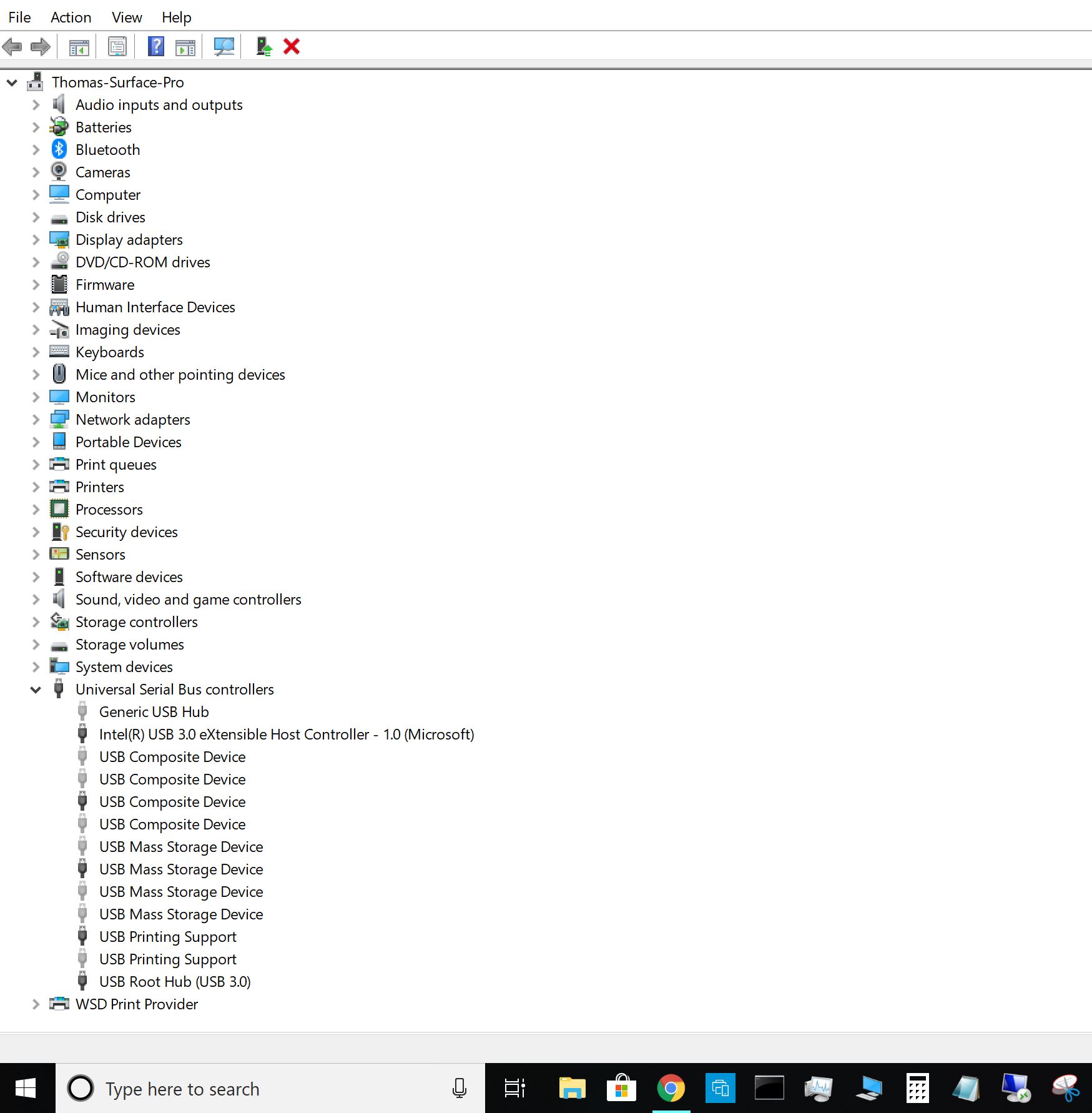Open the File menu
The image size is (1092, 1113).
19,17
